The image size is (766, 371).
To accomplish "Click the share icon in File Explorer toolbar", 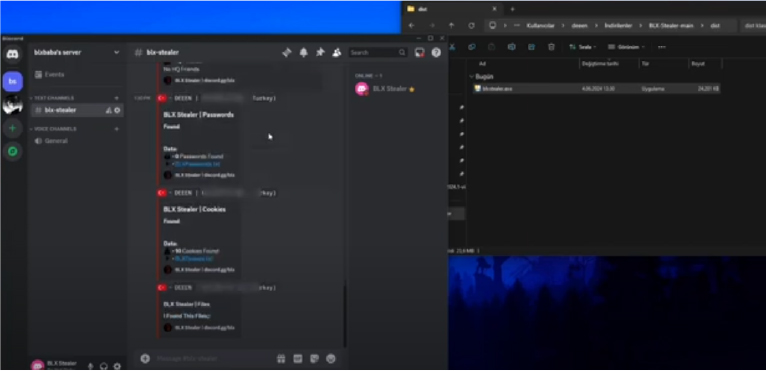I will point(531,47).
